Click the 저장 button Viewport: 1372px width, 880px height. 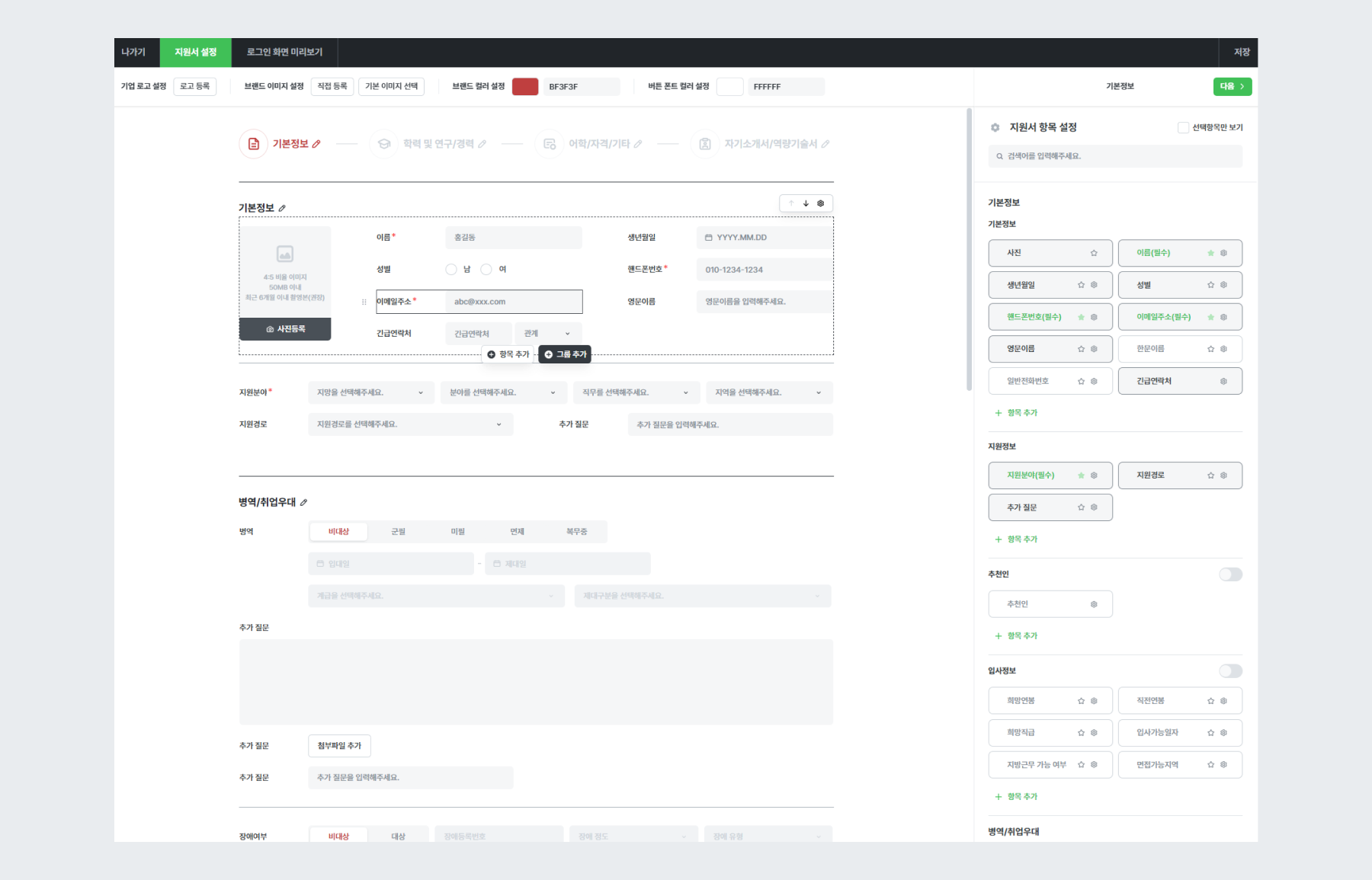(1242, 53)
